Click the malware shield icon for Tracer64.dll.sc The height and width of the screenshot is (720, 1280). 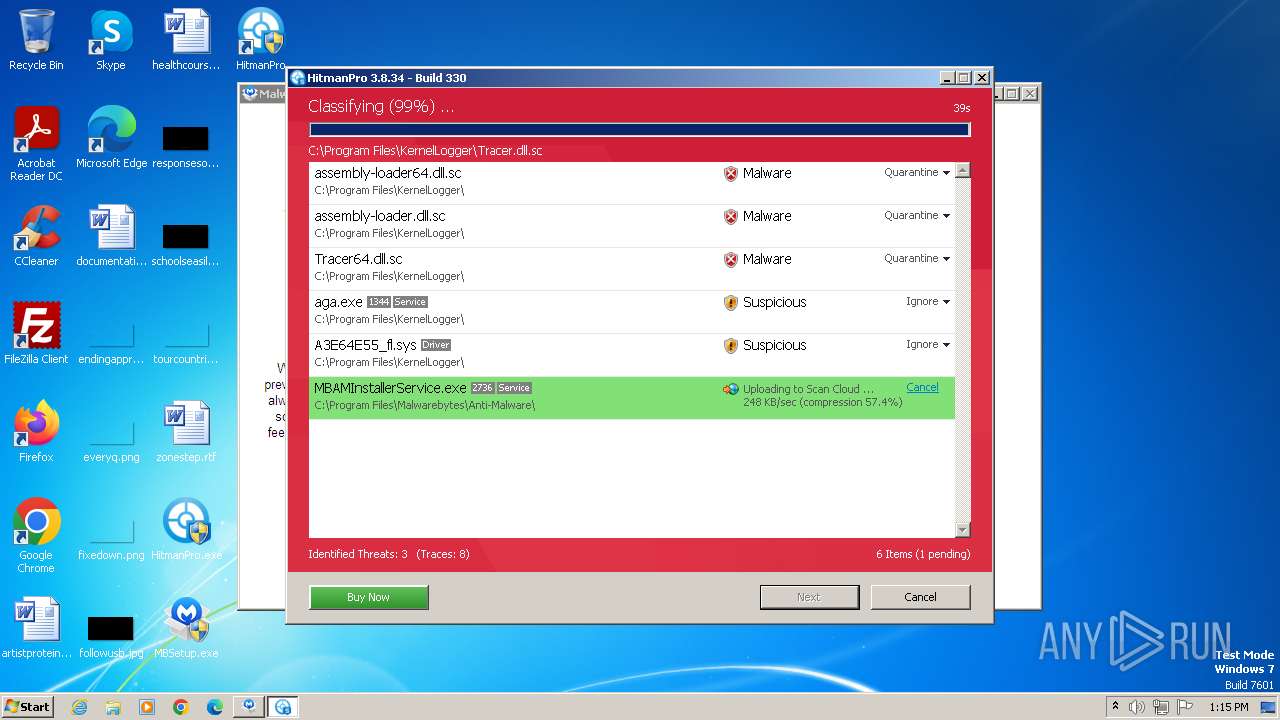click(x=731, y=259)
